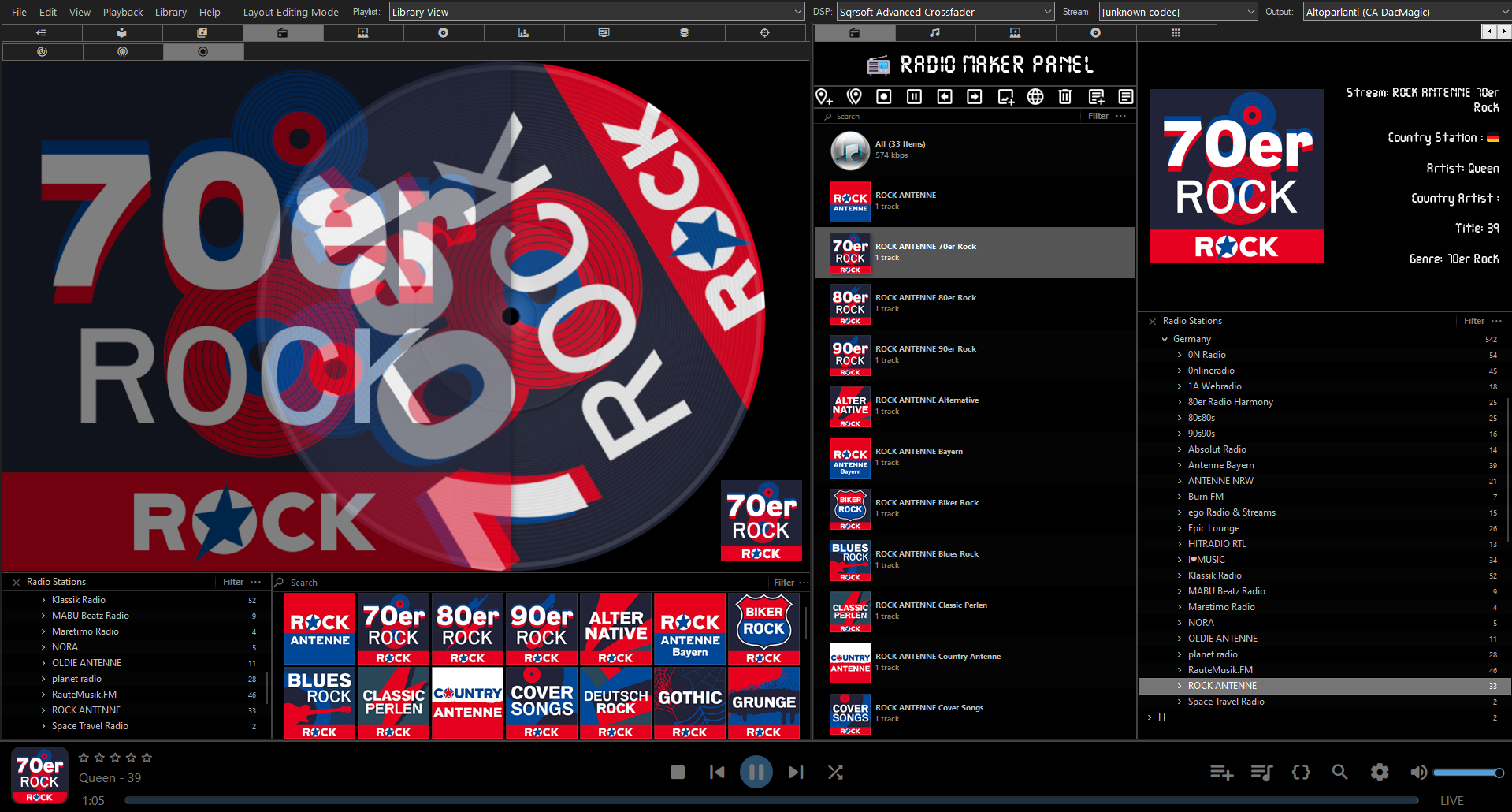Open the crosshair target tab in left tab bar
The width and height of the screenshot is (1512, 812).
point(764,32)
